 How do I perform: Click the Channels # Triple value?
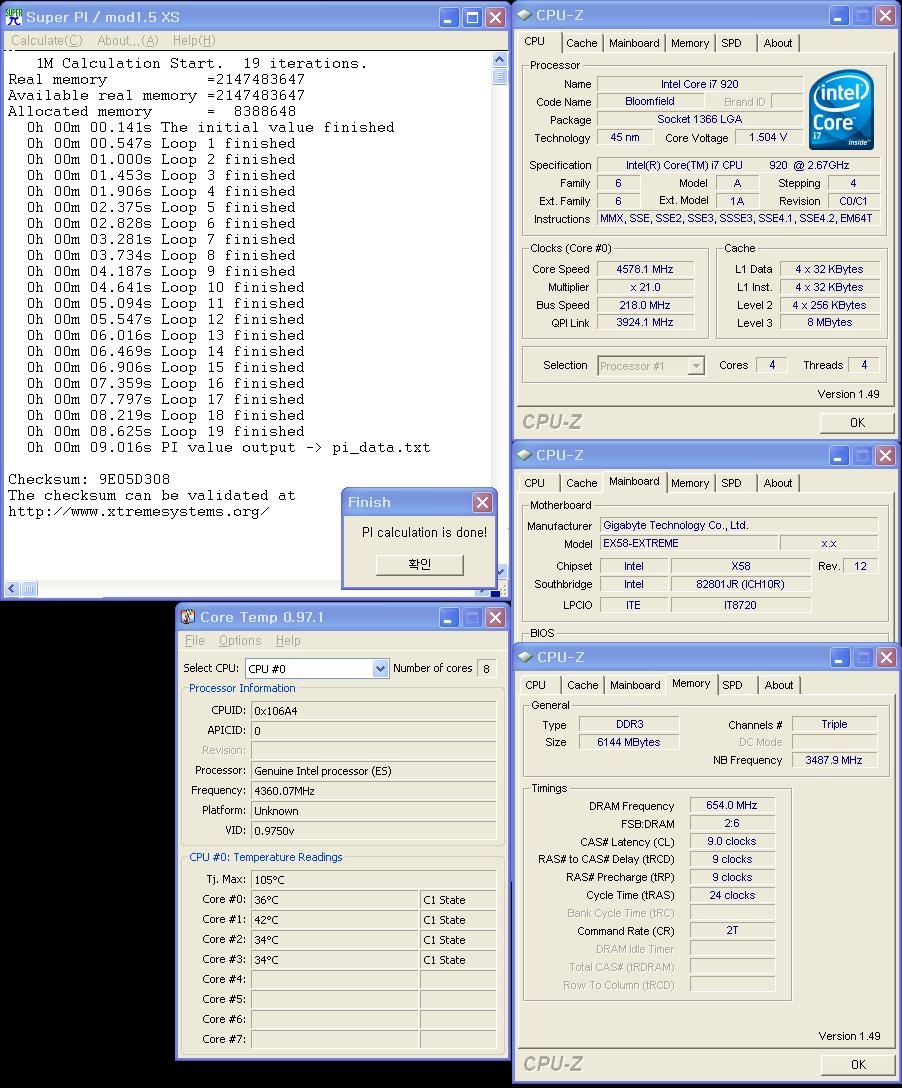tap(834, 724)
